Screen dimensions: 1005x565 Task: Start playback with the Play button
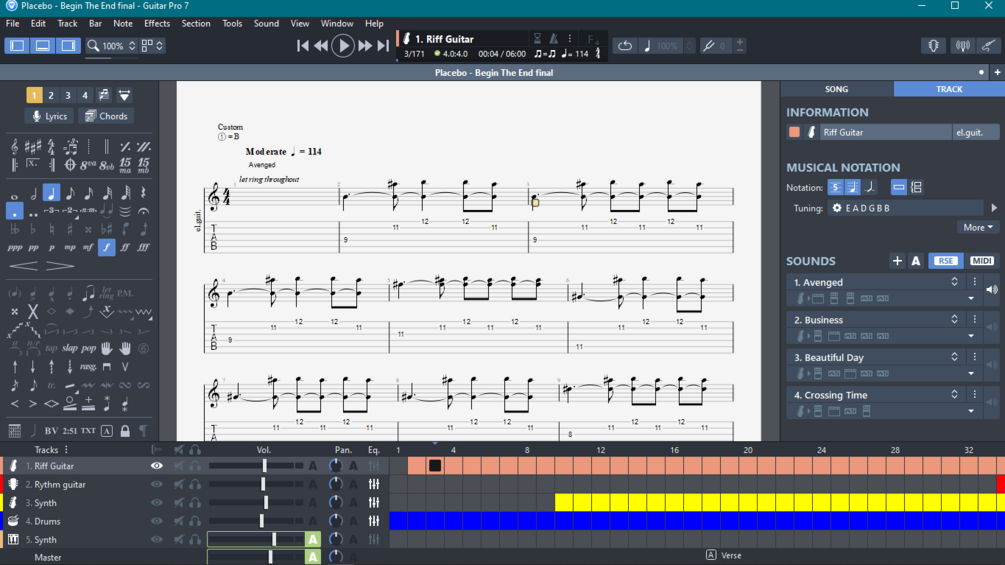coord(343,45)
